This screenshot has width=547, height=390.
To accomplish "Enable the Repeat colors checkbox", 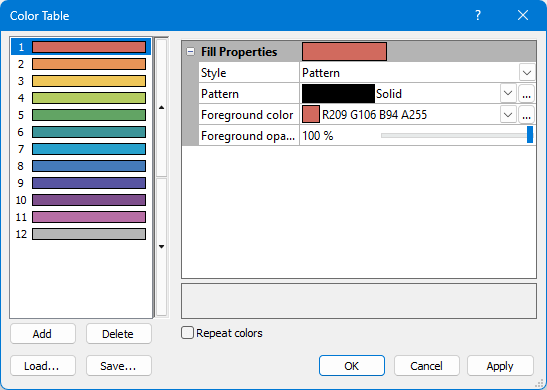I will pyautogui.click(x=187, y=333).
